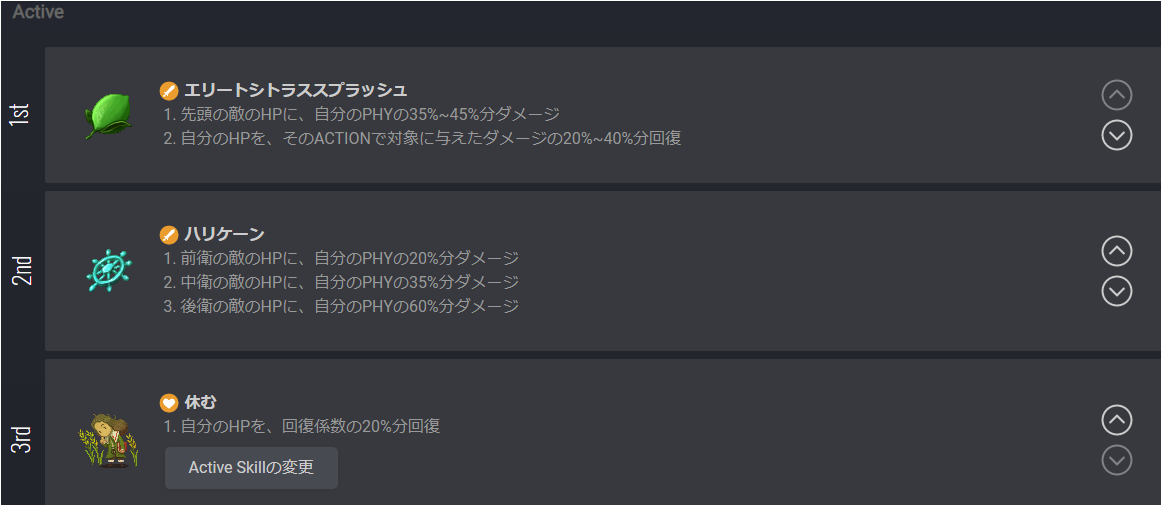Click the Active section header
The height and width of the screenshot is (506, 1162).
(38, 12)
